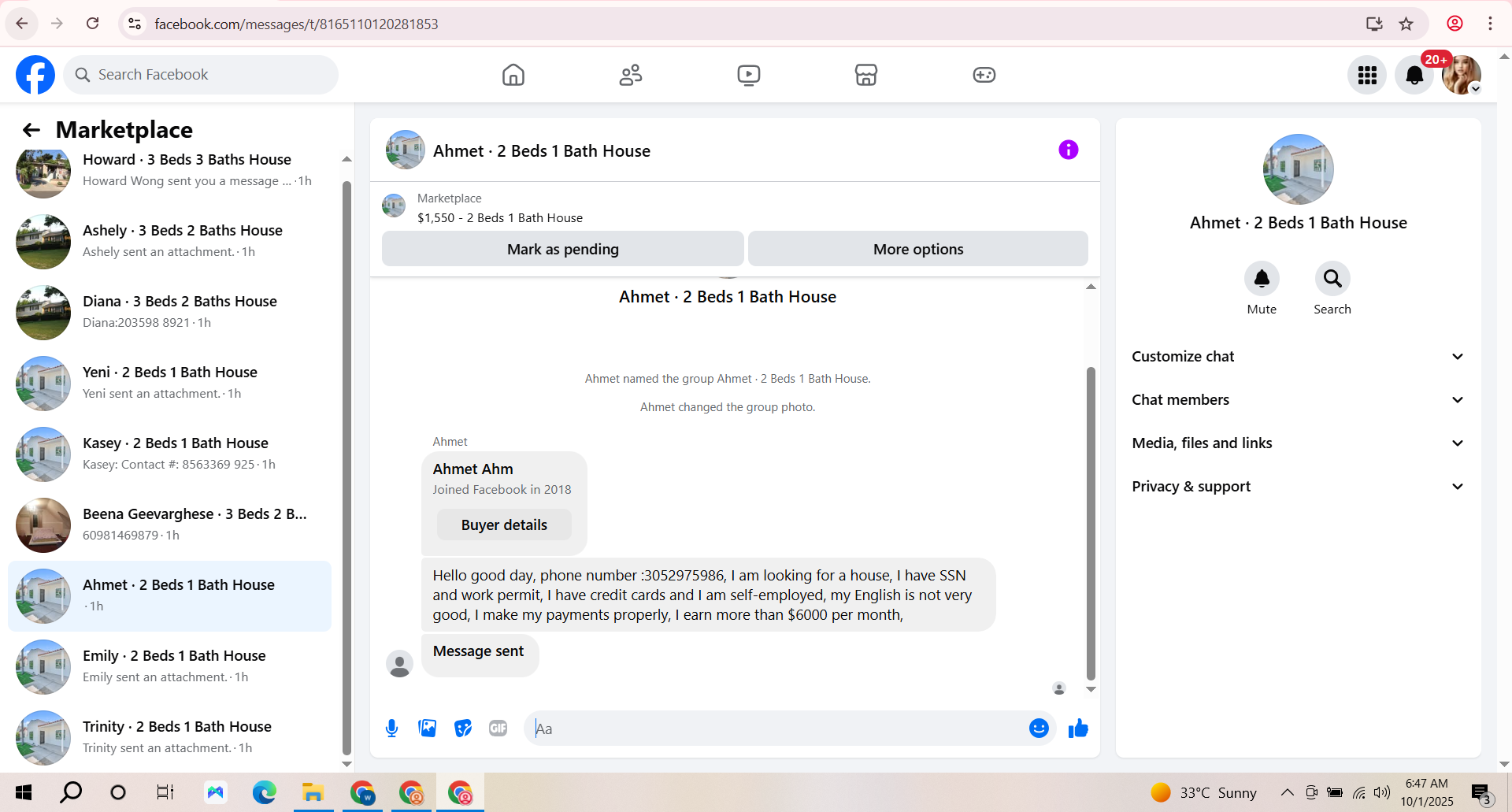Expand Media, files and links section
This screenshot has height=812, width=1512.
[x=1299, y=443]
